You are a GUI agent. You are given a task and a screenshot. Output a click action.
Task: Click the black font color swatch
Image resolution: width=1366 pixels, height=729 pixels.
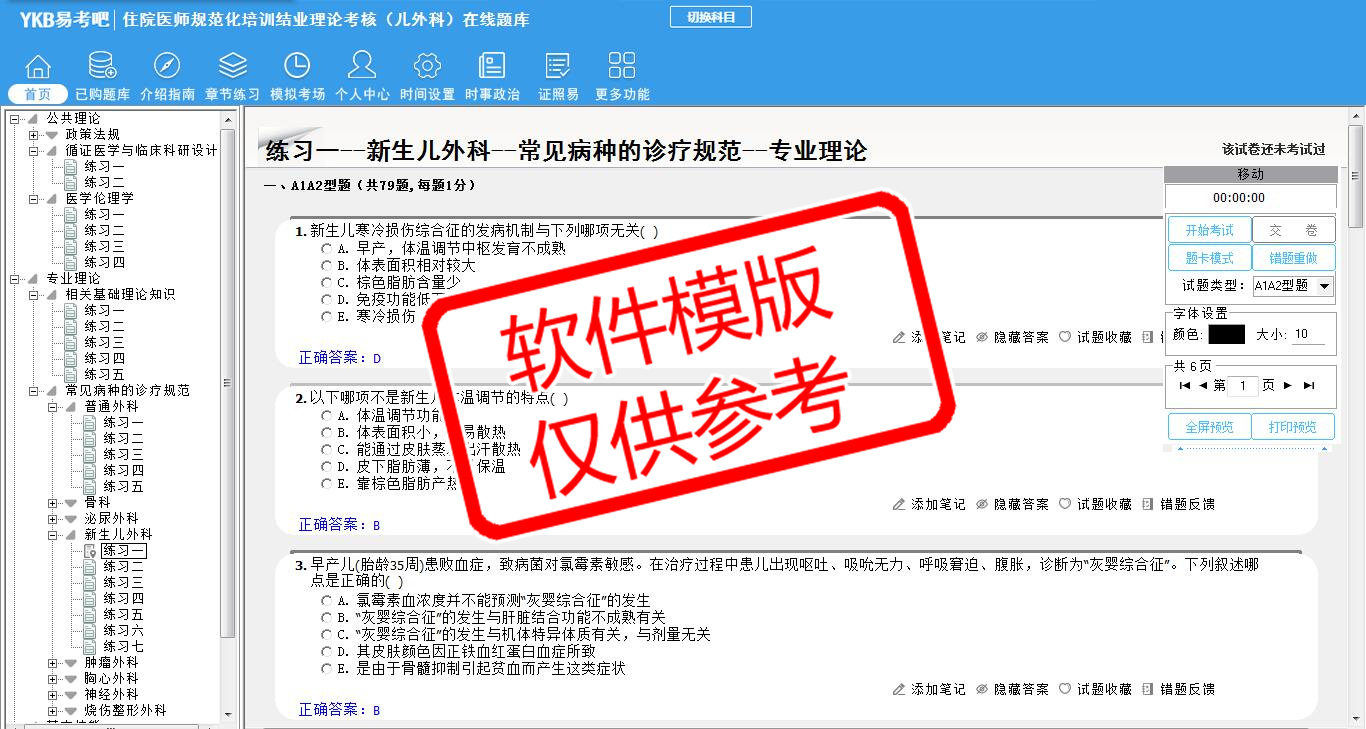(x=1226, y=335)
